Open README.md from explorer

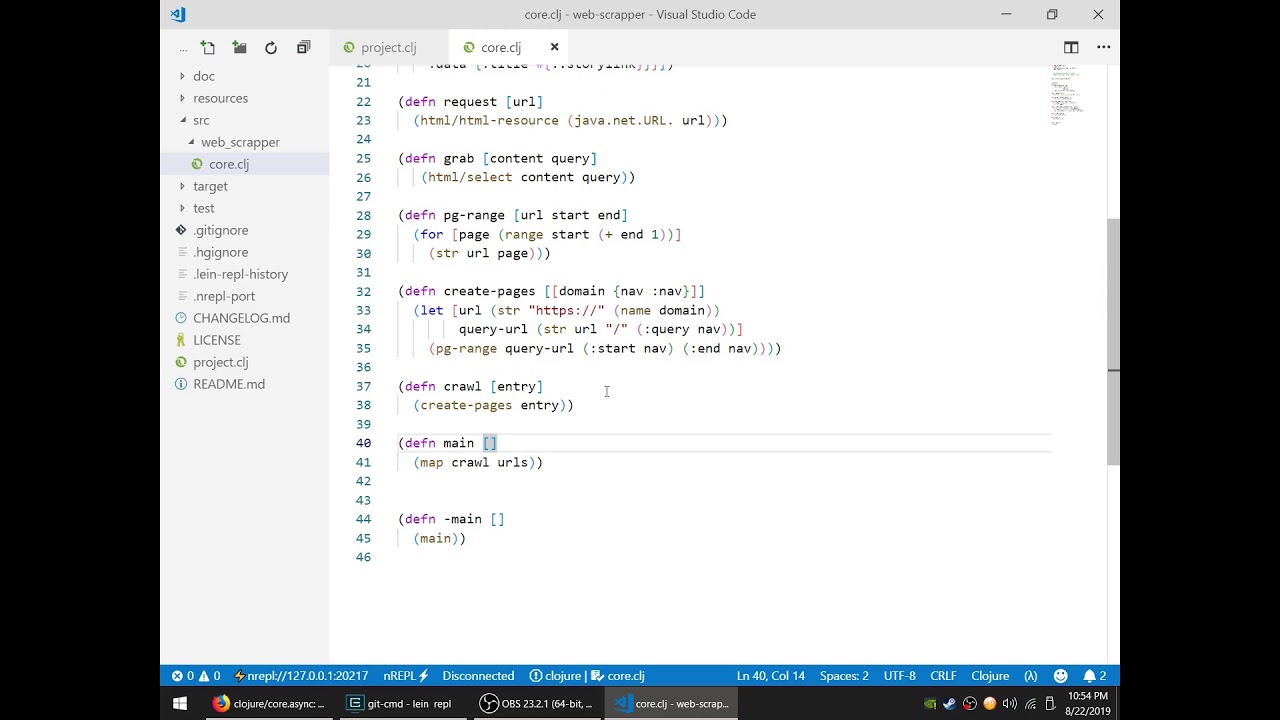click(x=229, y=384)
